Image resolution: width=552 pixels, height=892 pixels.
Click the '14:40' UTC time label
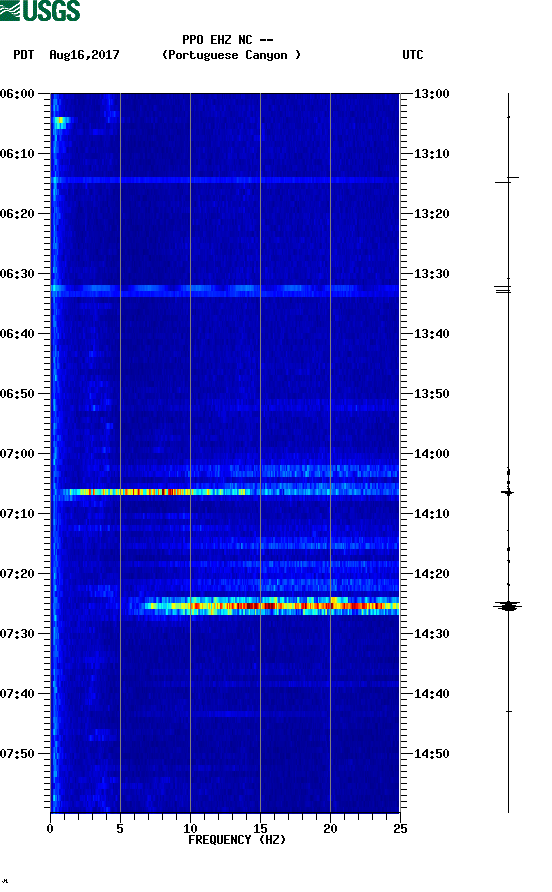pyautogui.click(x=431, y=693)
